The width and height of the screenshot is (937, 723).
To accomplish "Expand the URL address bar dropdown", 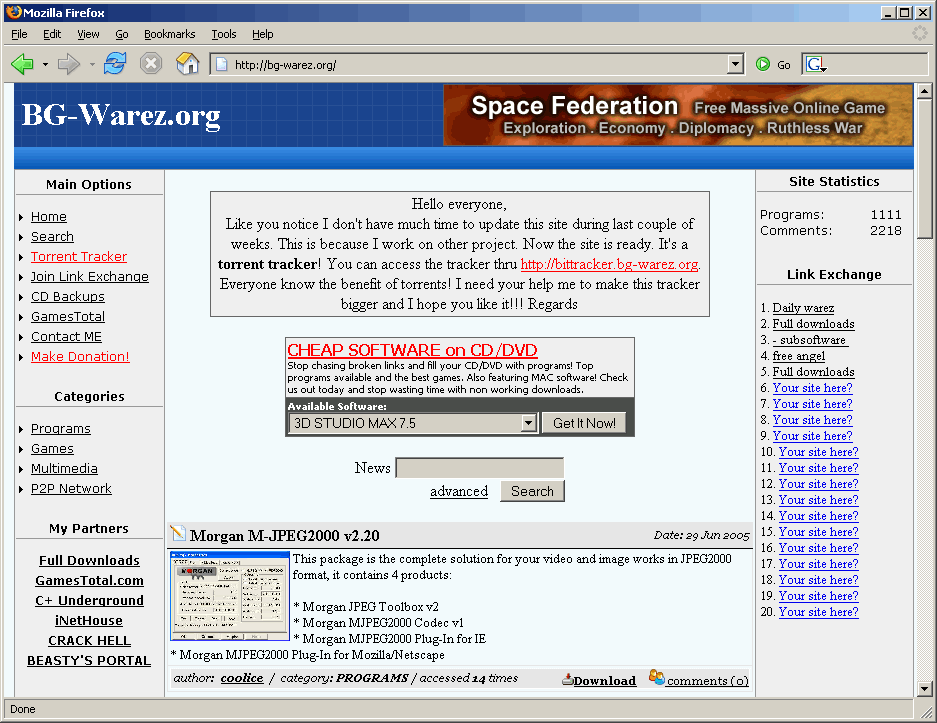I will point(736,64).
